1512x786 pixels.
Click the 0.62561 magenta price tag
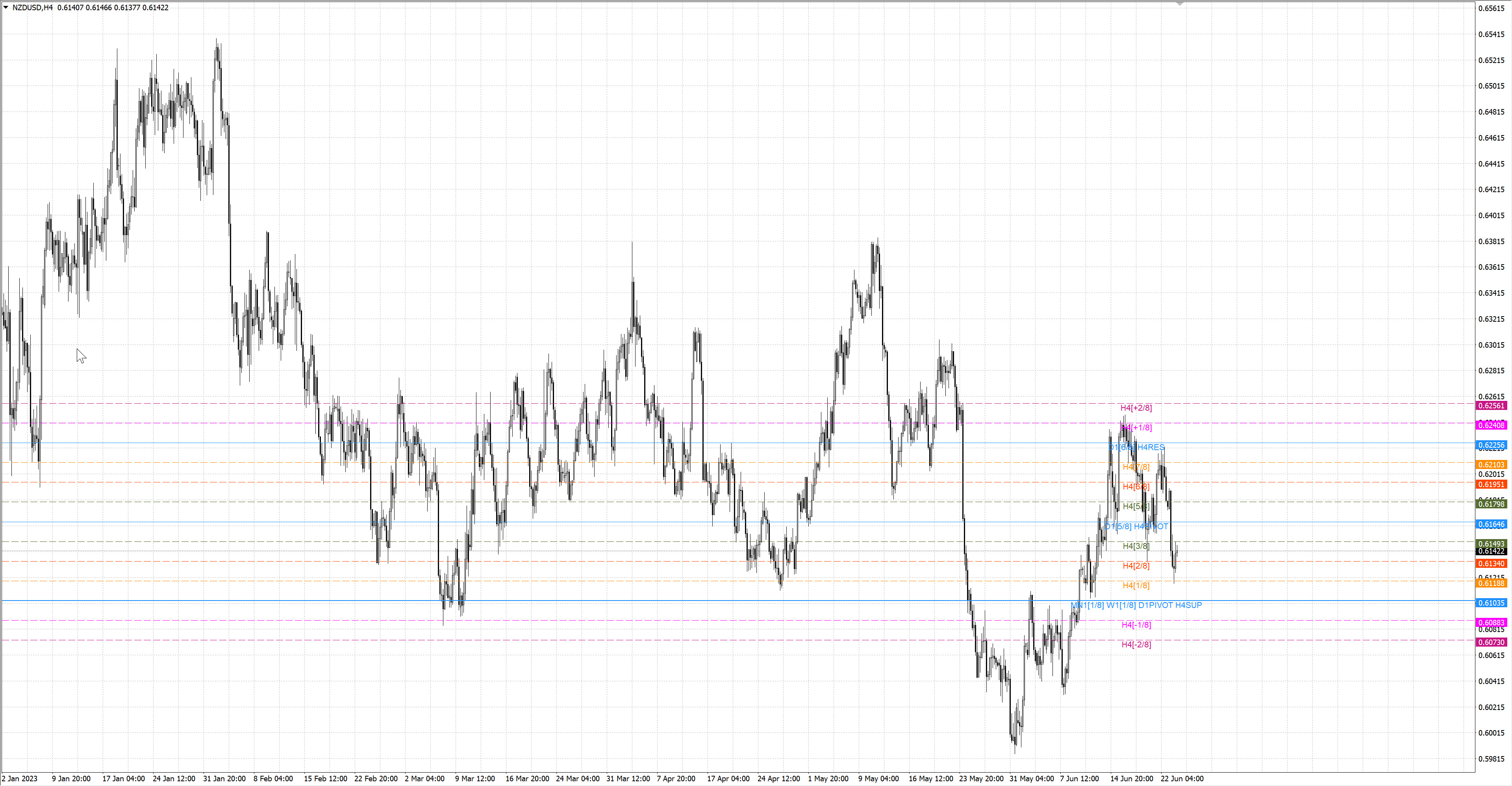[x=1492, y=406]
